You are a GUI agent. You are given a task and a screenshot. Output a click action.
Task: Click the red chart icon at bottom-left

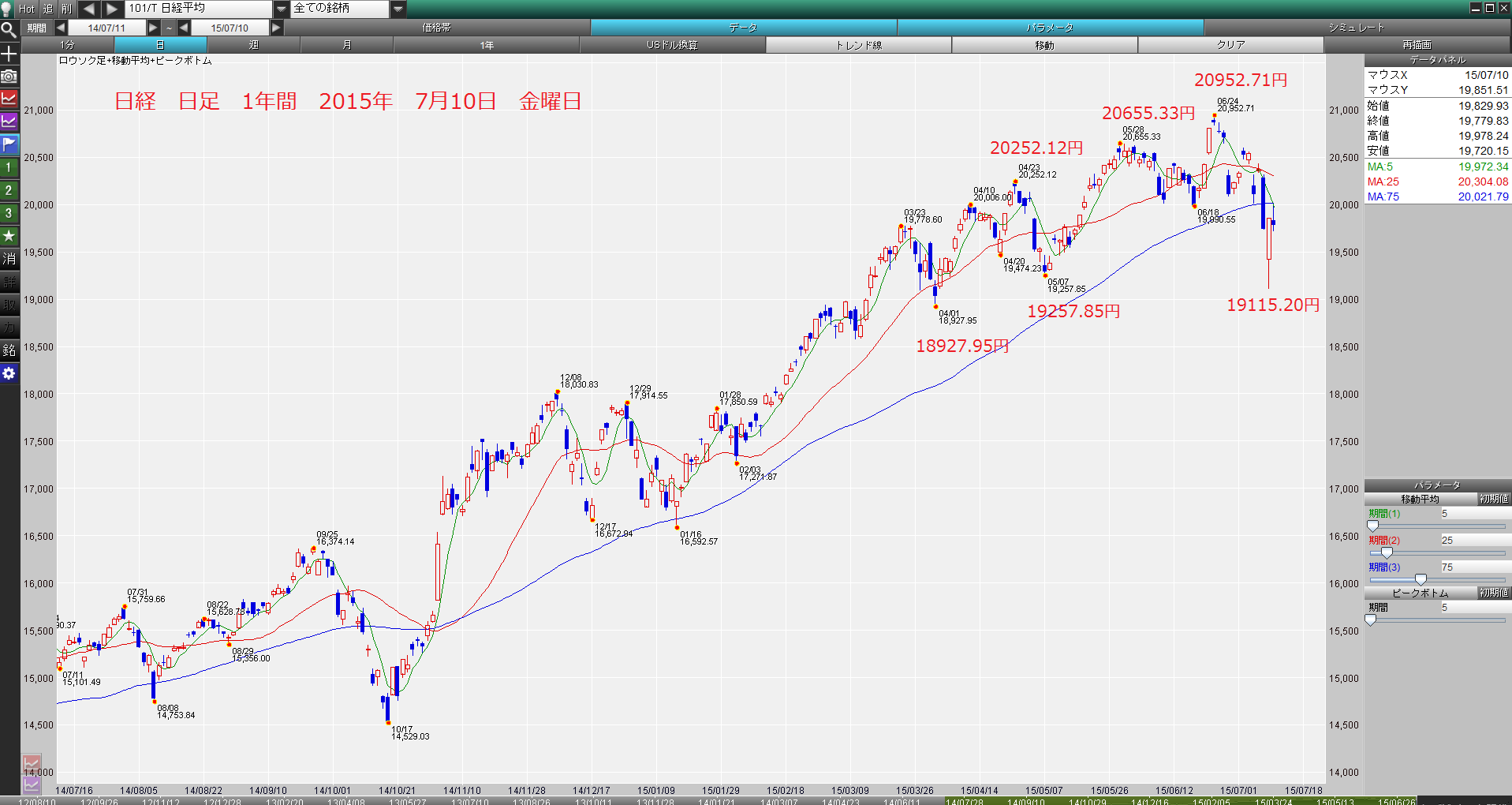coord(31,764)
